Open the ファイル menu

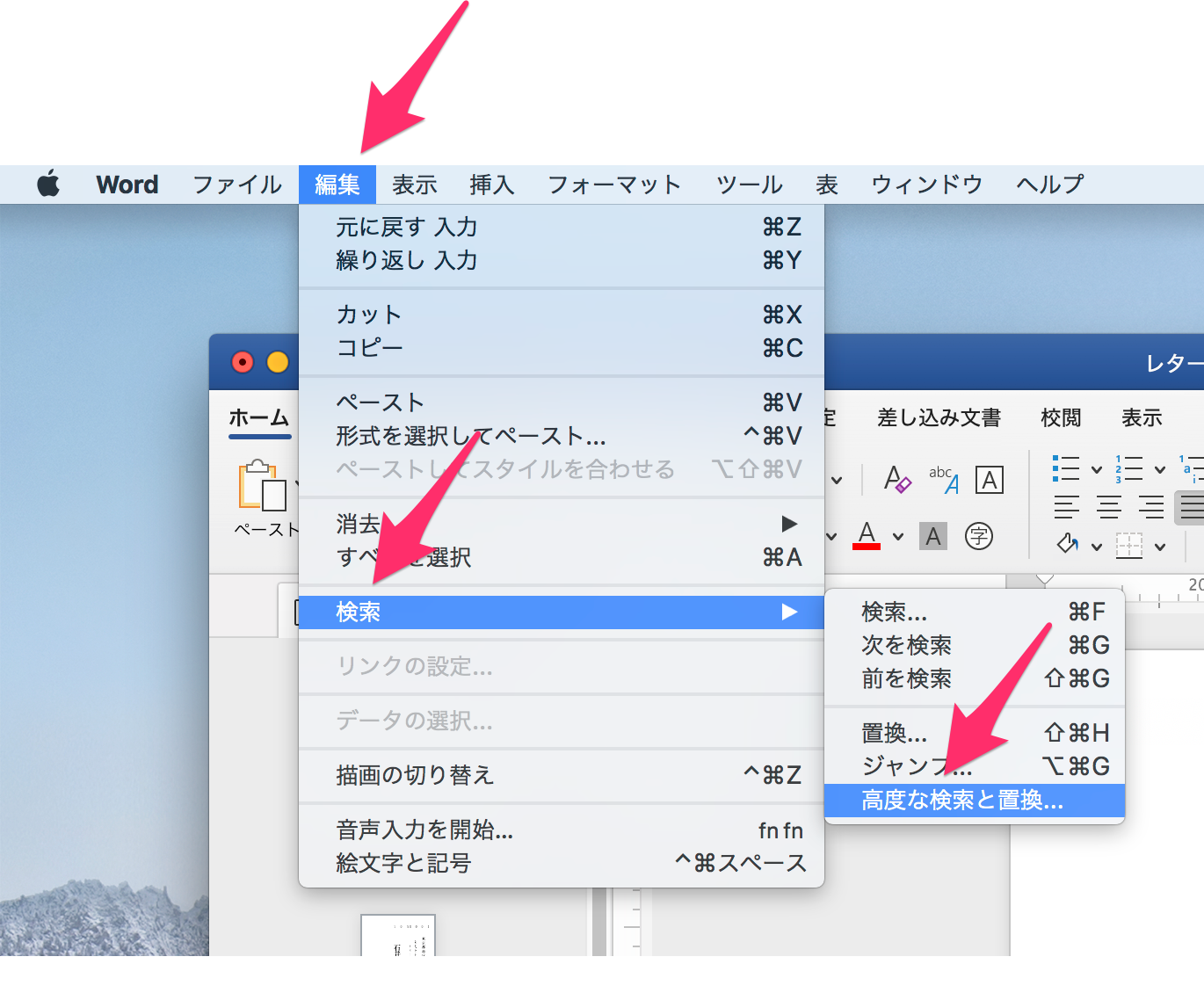click(x=237, y=185)
